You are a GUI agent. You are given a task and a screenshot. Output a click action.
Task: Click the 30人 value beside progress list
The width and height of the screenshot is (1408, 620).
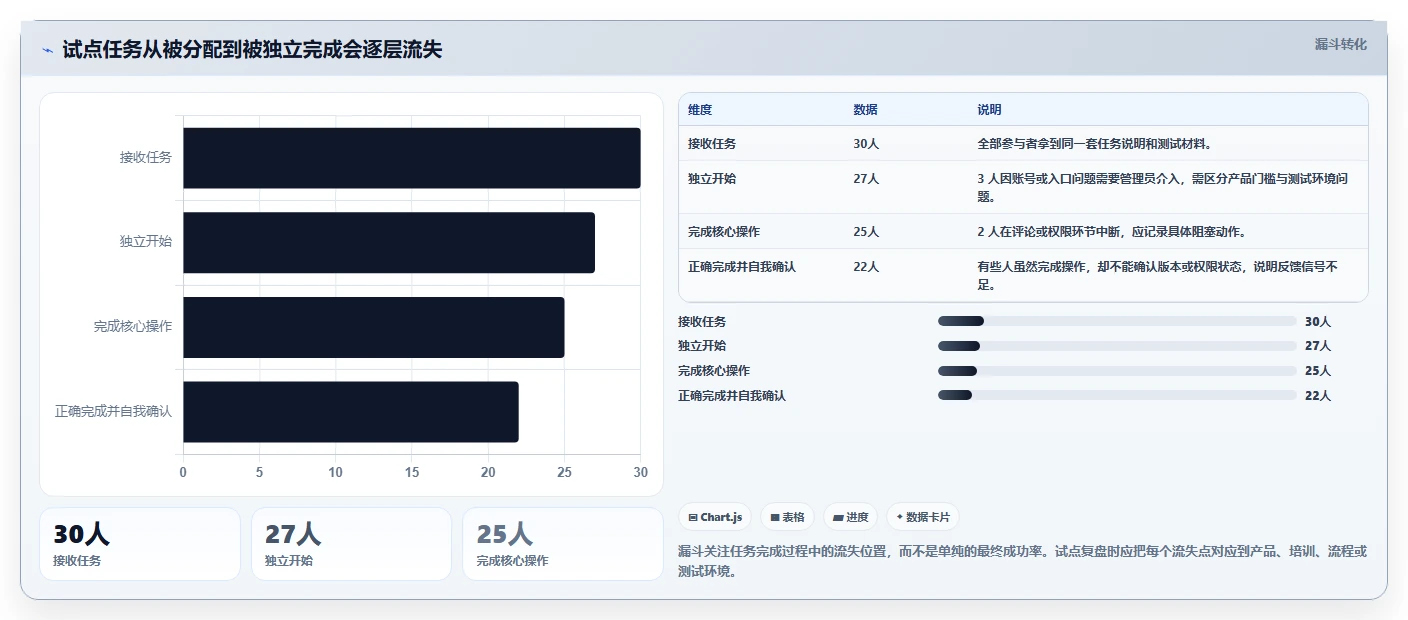[x=1318, y=322]
